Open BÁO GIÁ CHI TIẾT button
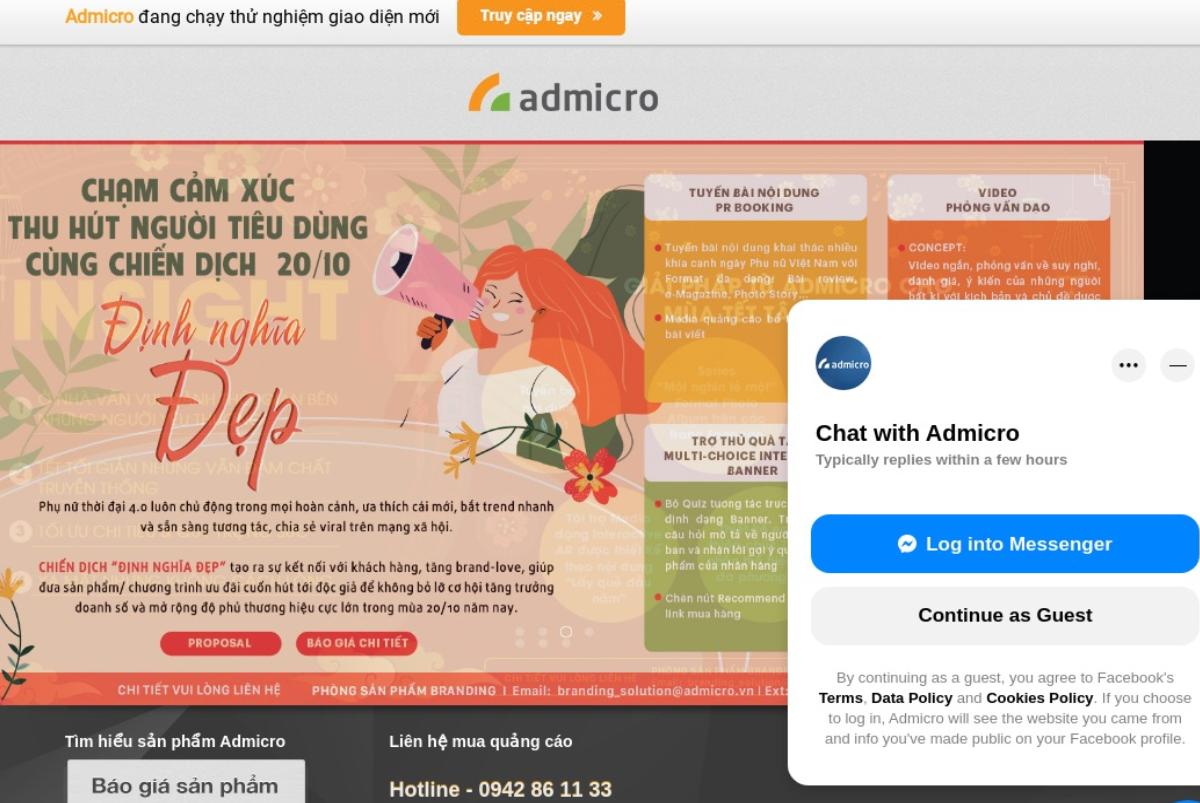 point(357,643)
